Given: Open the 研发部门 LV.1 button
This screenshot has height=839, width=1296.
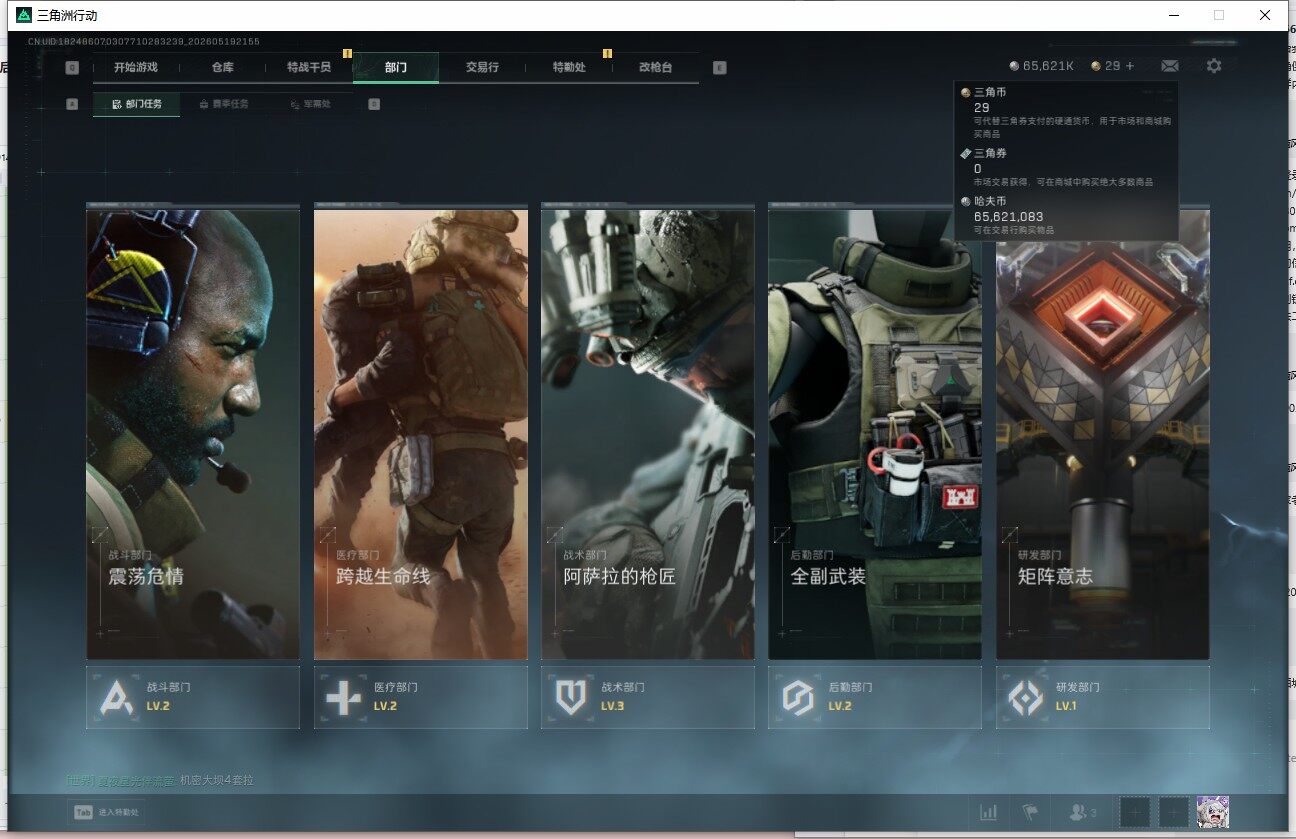Looking at the screenshot, I should (1103, 697).
